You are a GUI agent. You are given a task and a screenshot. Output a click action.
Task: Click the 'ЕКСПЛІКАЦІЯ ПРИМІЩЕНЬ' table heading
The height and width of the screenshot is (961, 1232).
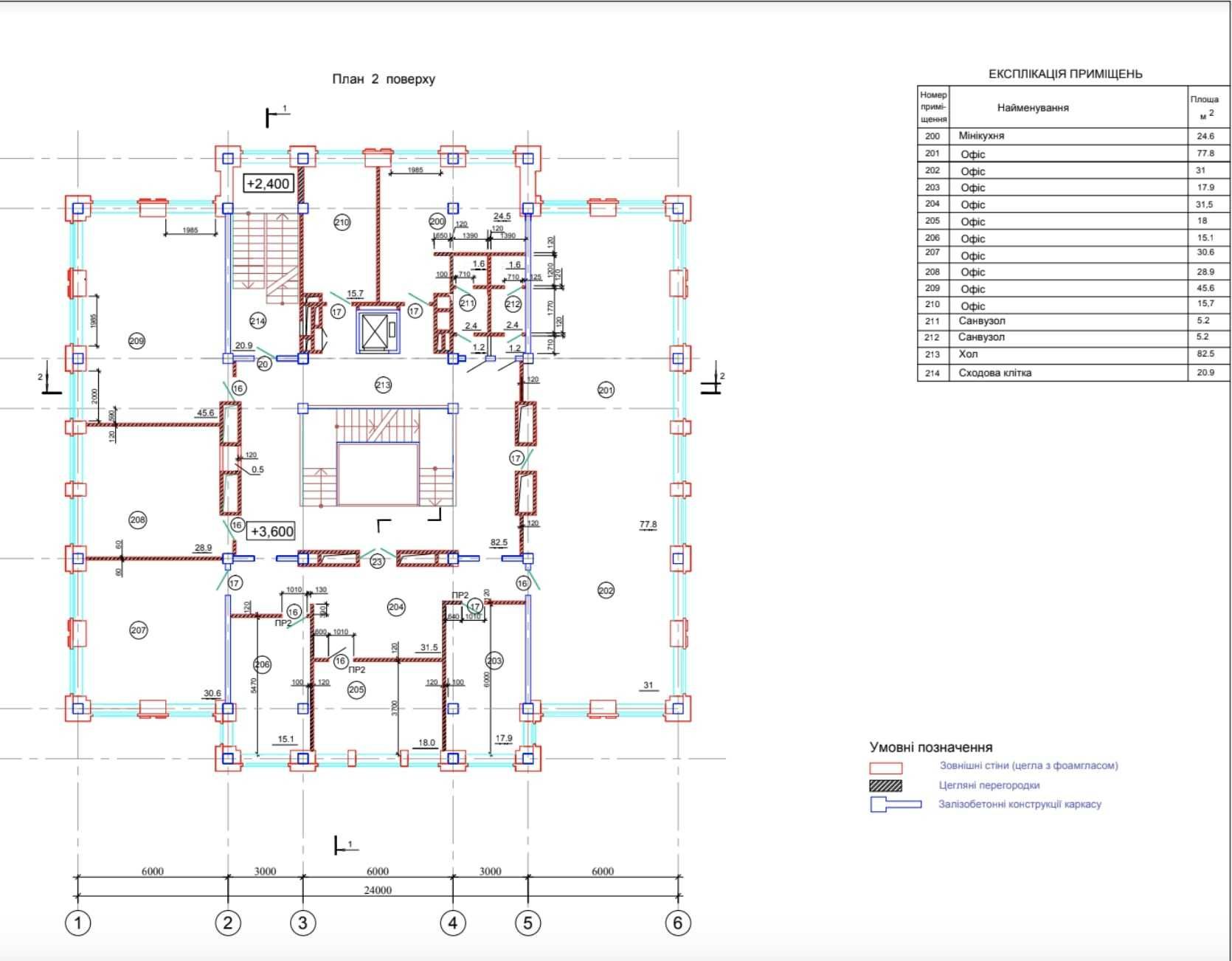(1065, 74)
